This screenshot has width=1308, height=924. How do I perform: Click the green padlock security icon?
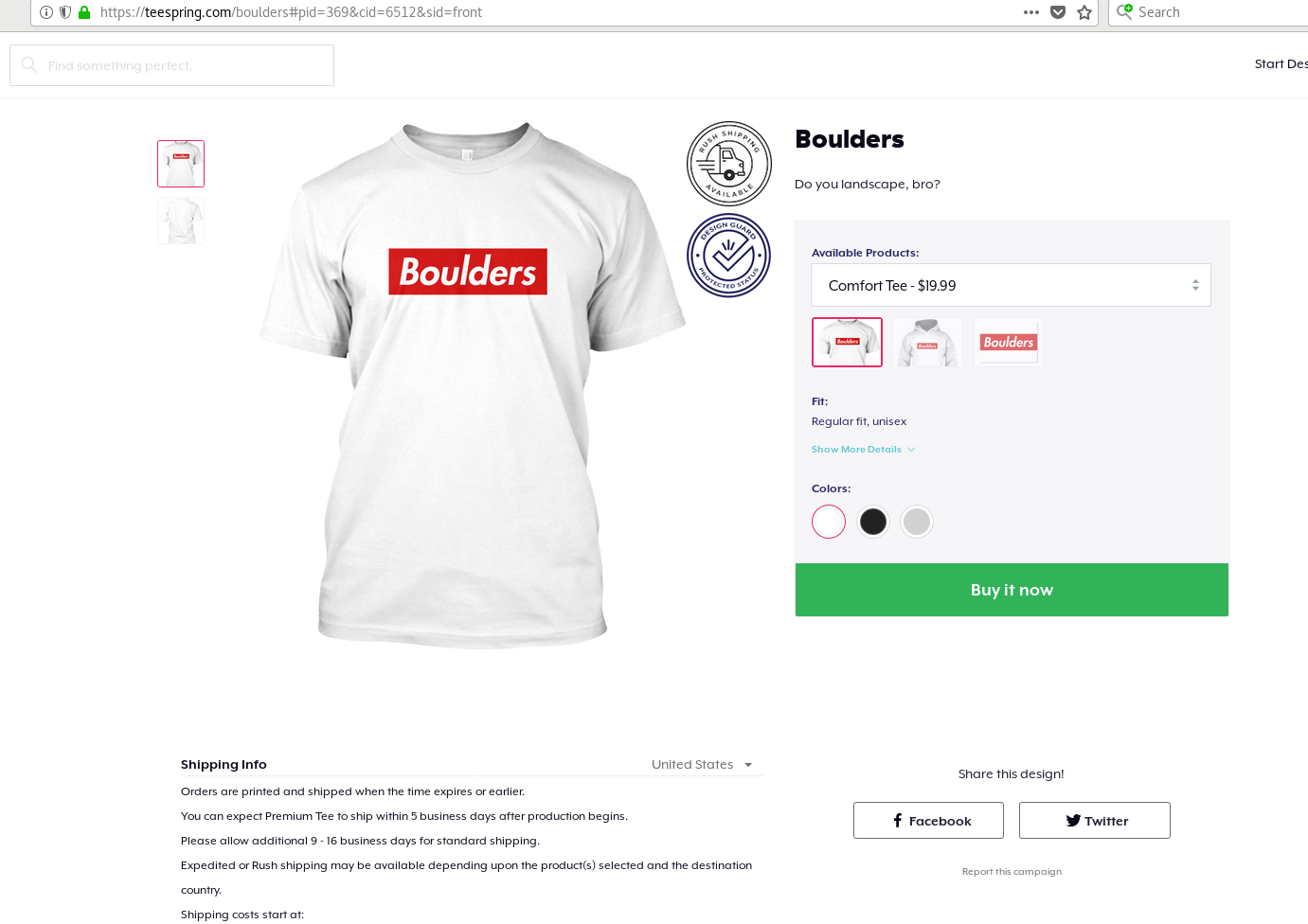click(x=84, y=12)
